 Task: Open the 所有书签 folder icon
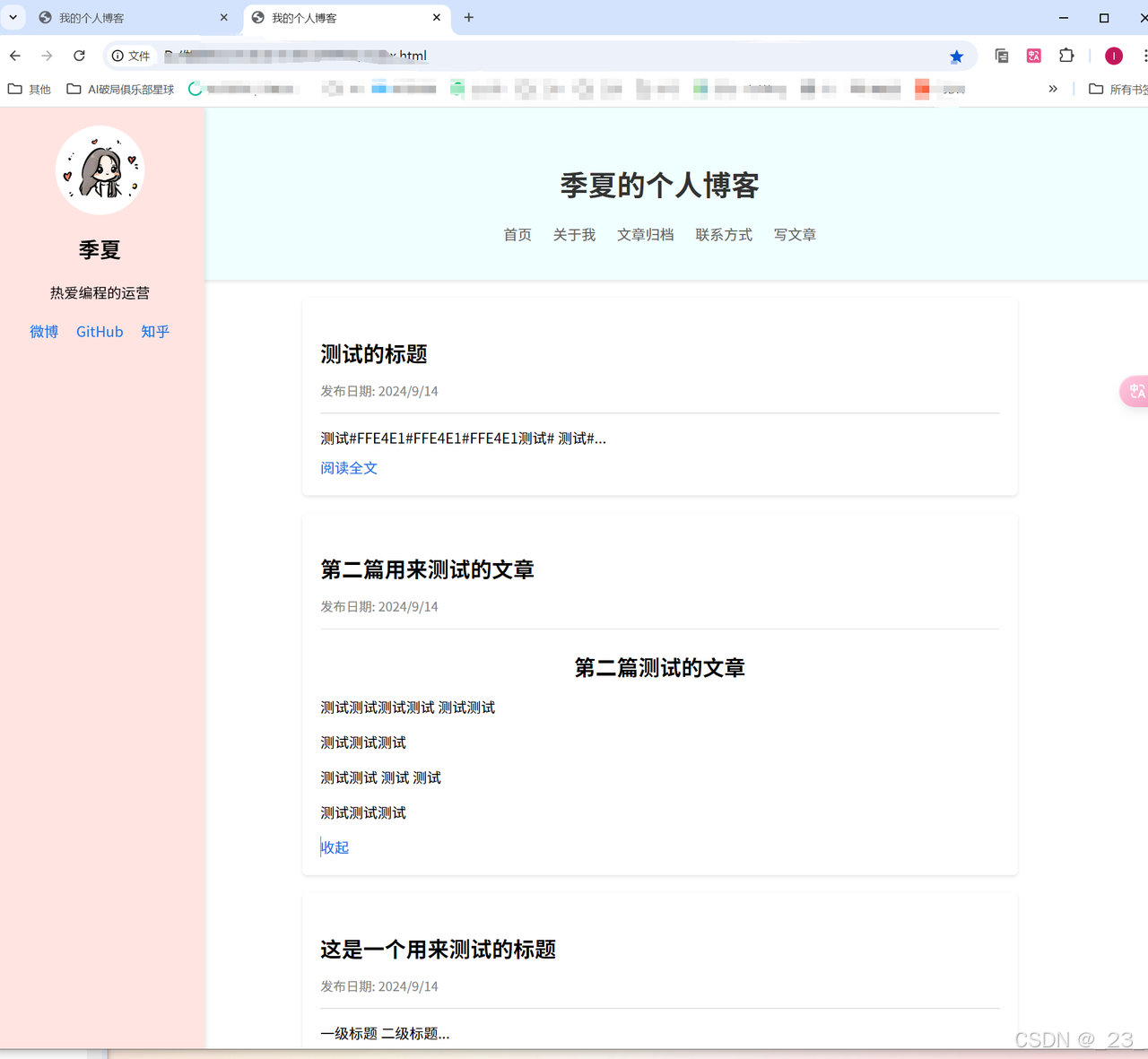pos(1096,89)
